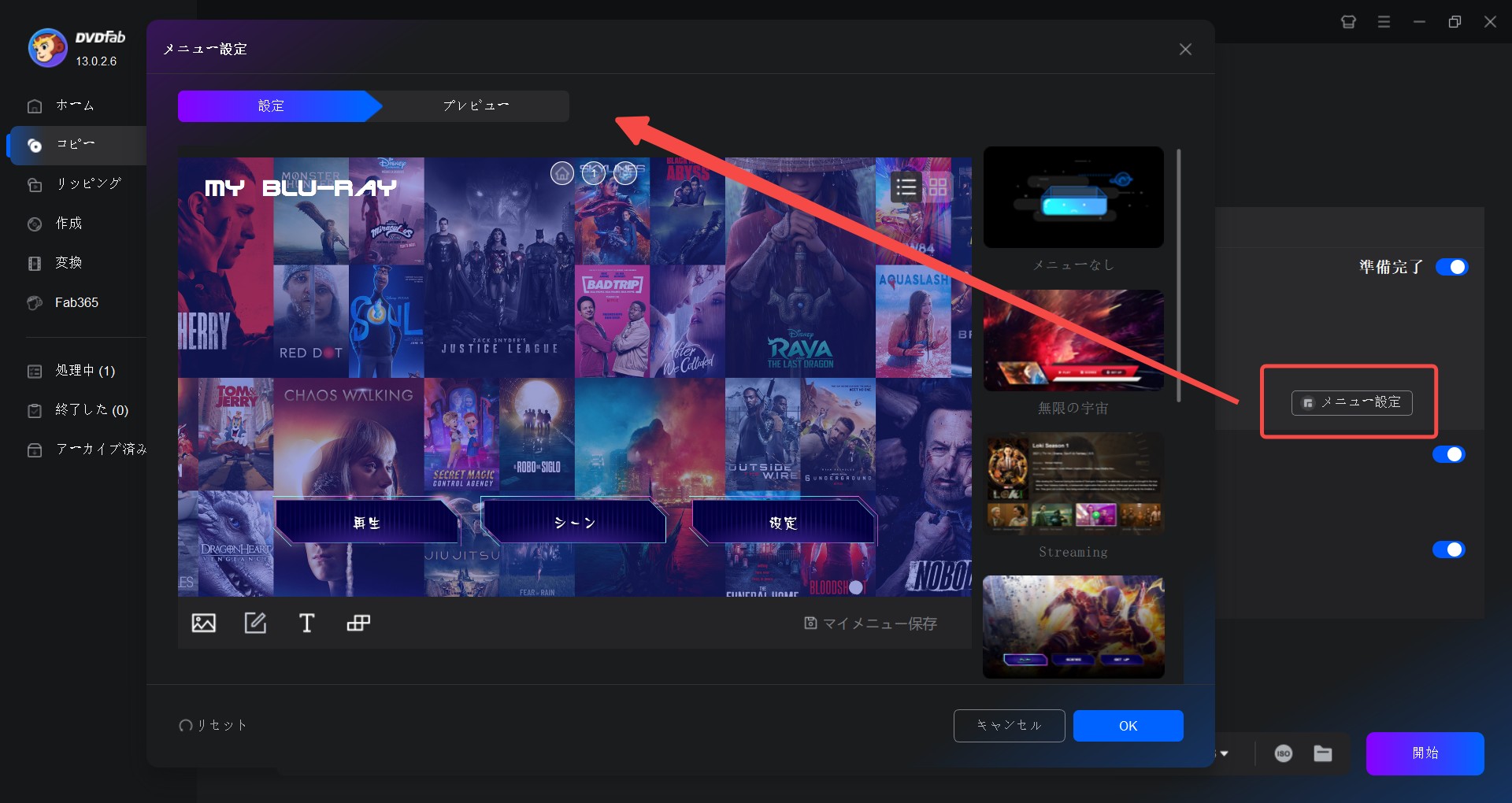Screen dimensions: 1512x803
Task: Open the ホーム sidebar item
Action: [75, 105]
